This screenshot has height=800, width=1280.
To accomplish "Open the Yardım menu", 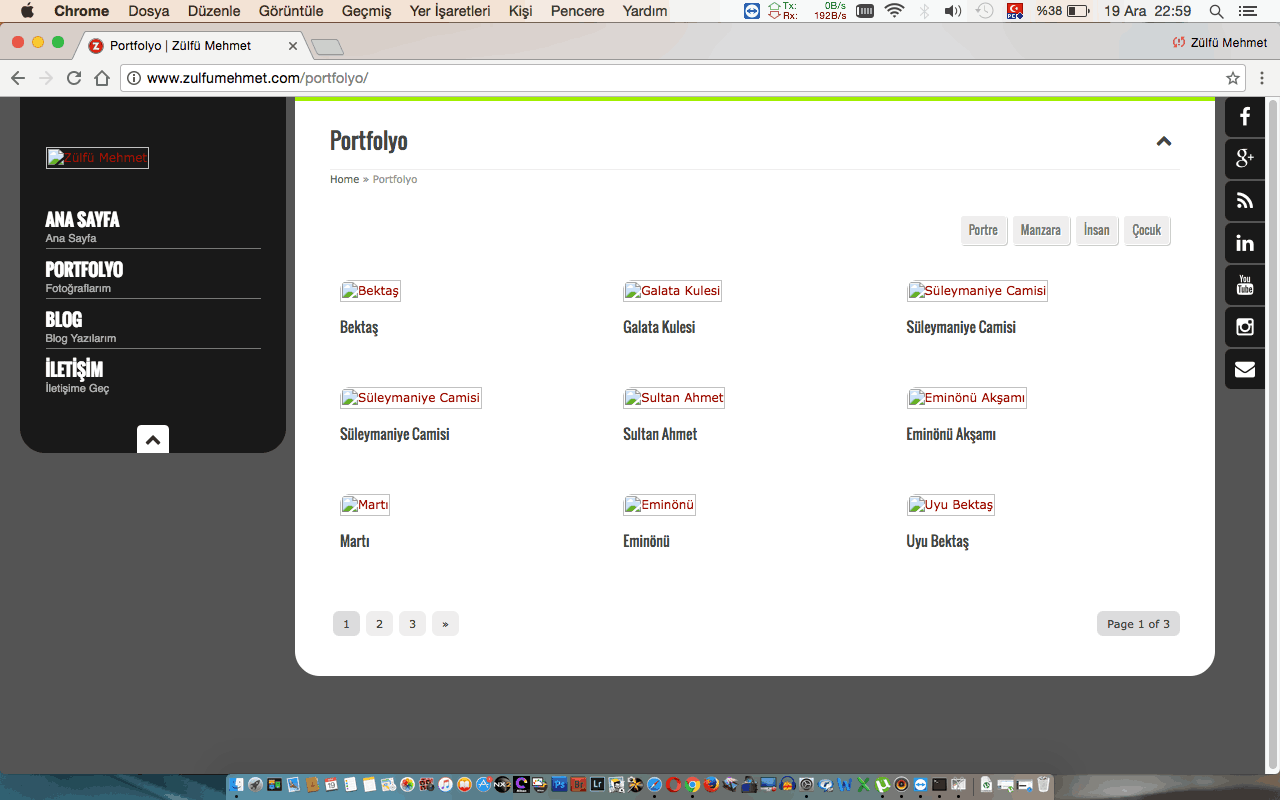I will coord(645,11).
